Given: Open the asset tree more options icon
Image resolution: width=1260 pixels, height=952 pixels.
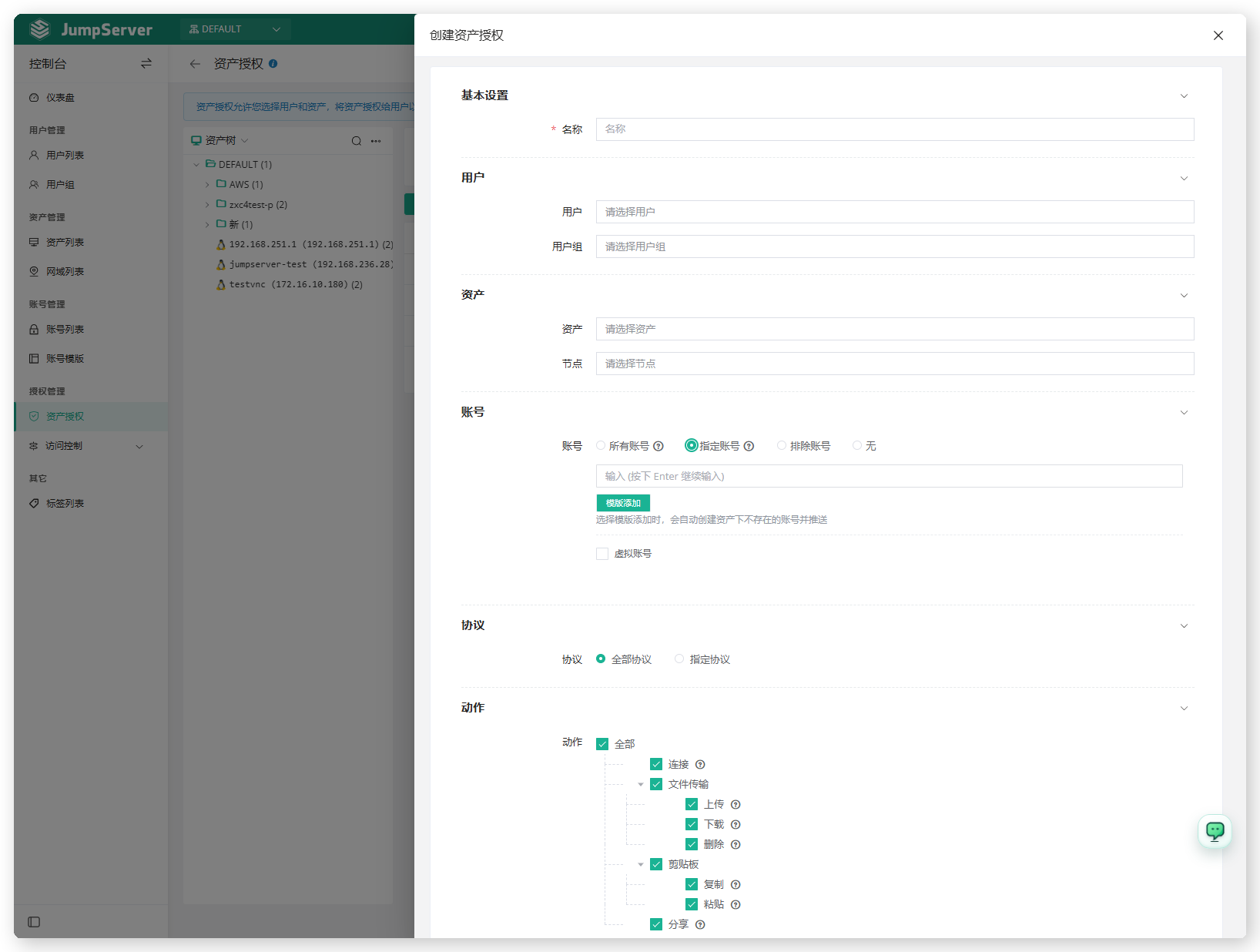Looking at the screenshot, I should [376, 141].
